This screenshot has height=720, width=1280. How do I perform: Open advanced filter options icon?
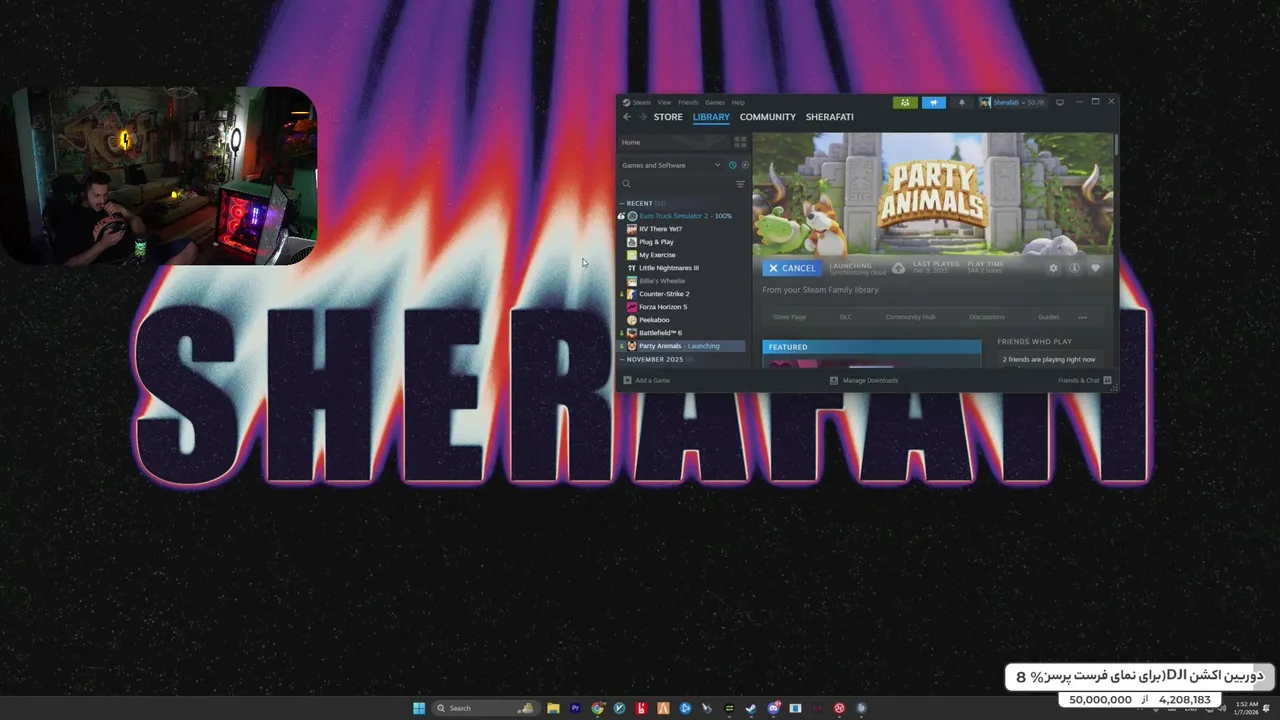click(741, 184)
